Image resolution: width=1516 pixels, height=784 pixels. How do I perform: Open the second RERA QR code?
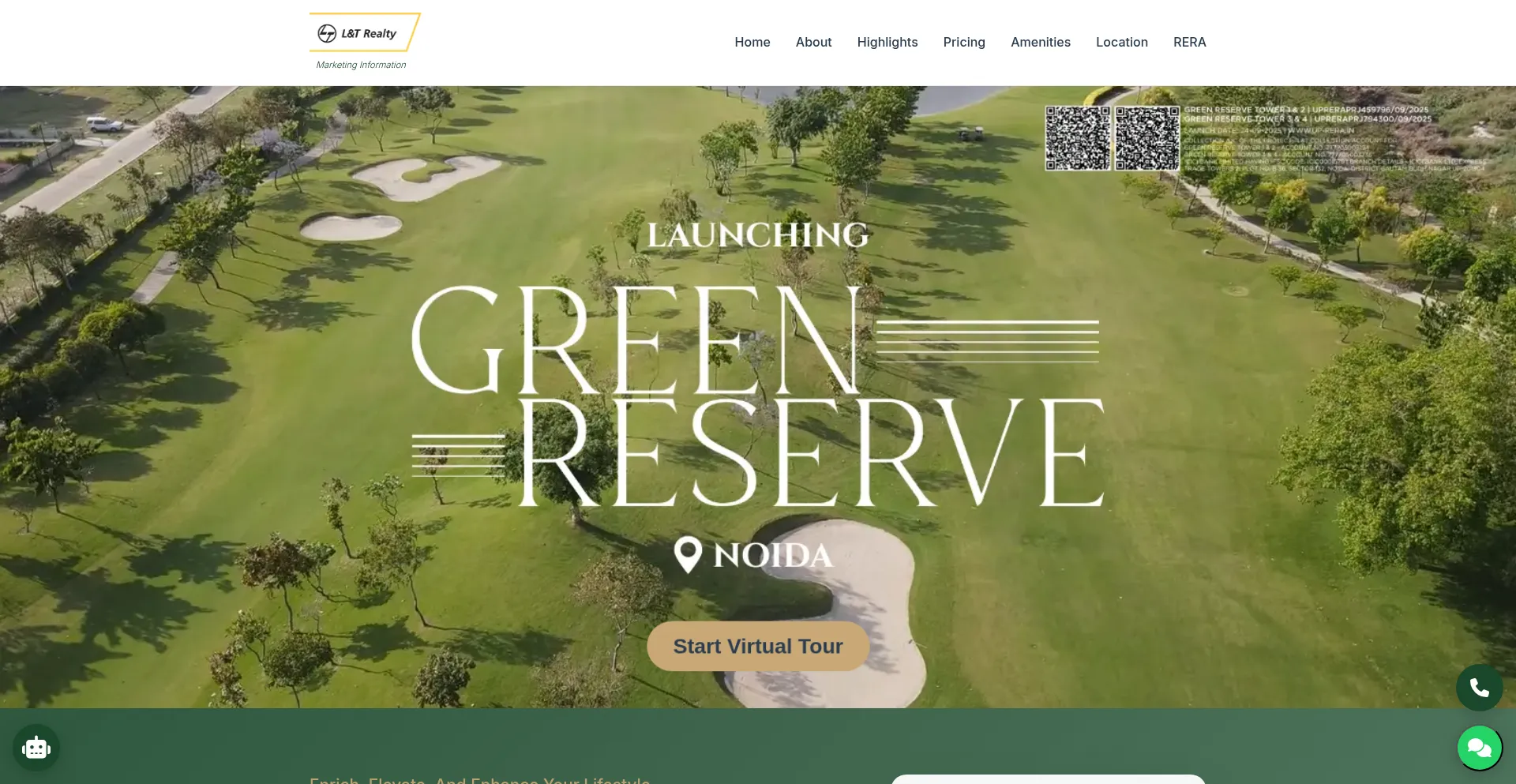click(1146, 138)
